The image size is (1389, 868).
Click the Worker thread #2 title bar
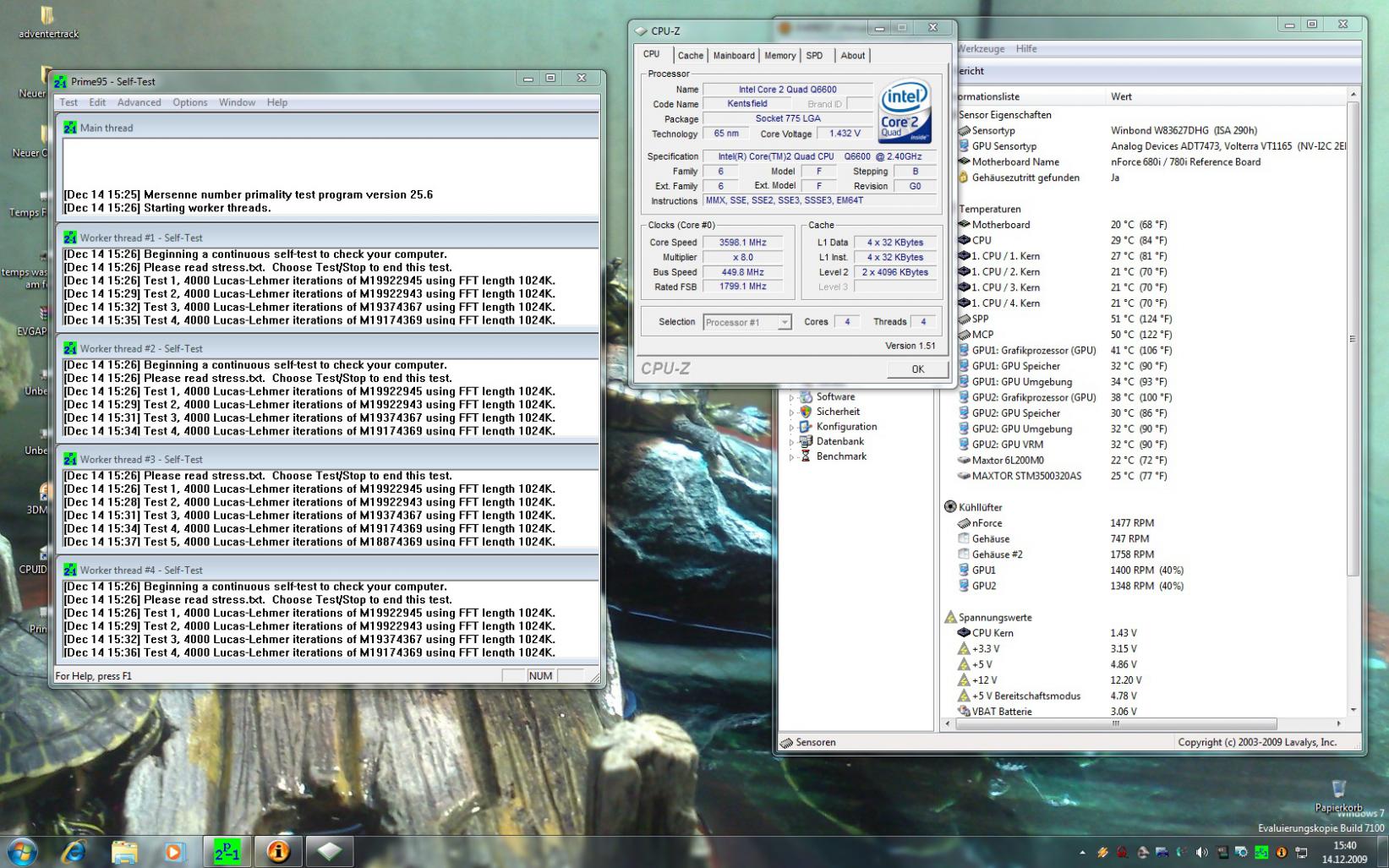pos(328,348)
